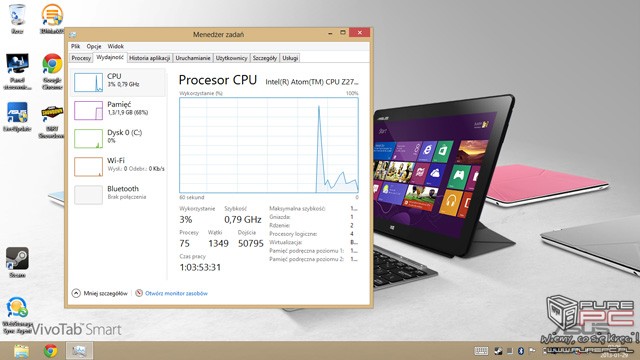This screenshot has width=640, height=360.
Task: Select the Bluetooth sidebar item
Action: pos(118,195)
